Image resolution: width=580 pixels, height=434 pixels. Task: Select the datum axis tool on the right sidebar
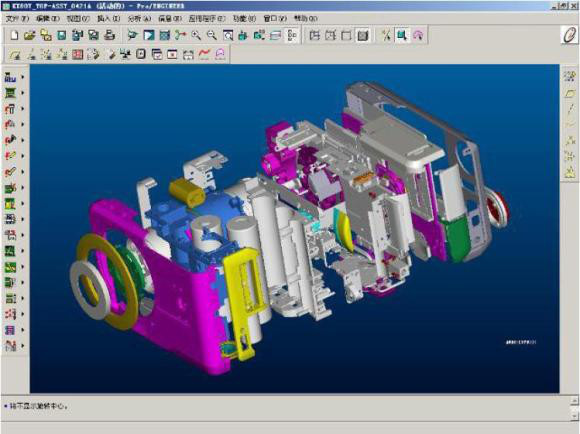coord(570,109)
